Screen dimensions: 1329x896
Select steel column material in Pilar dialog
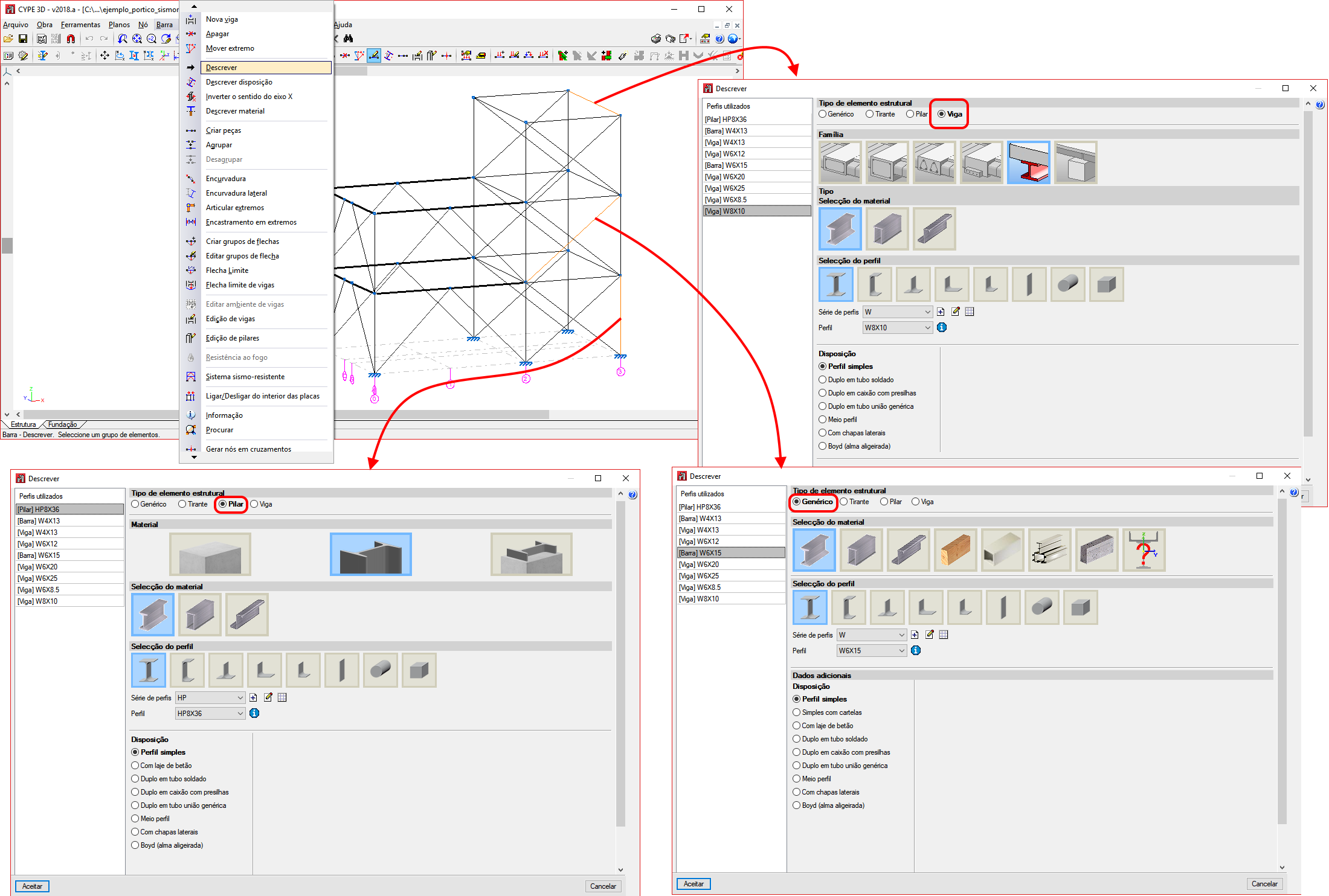tap(370, 554)
